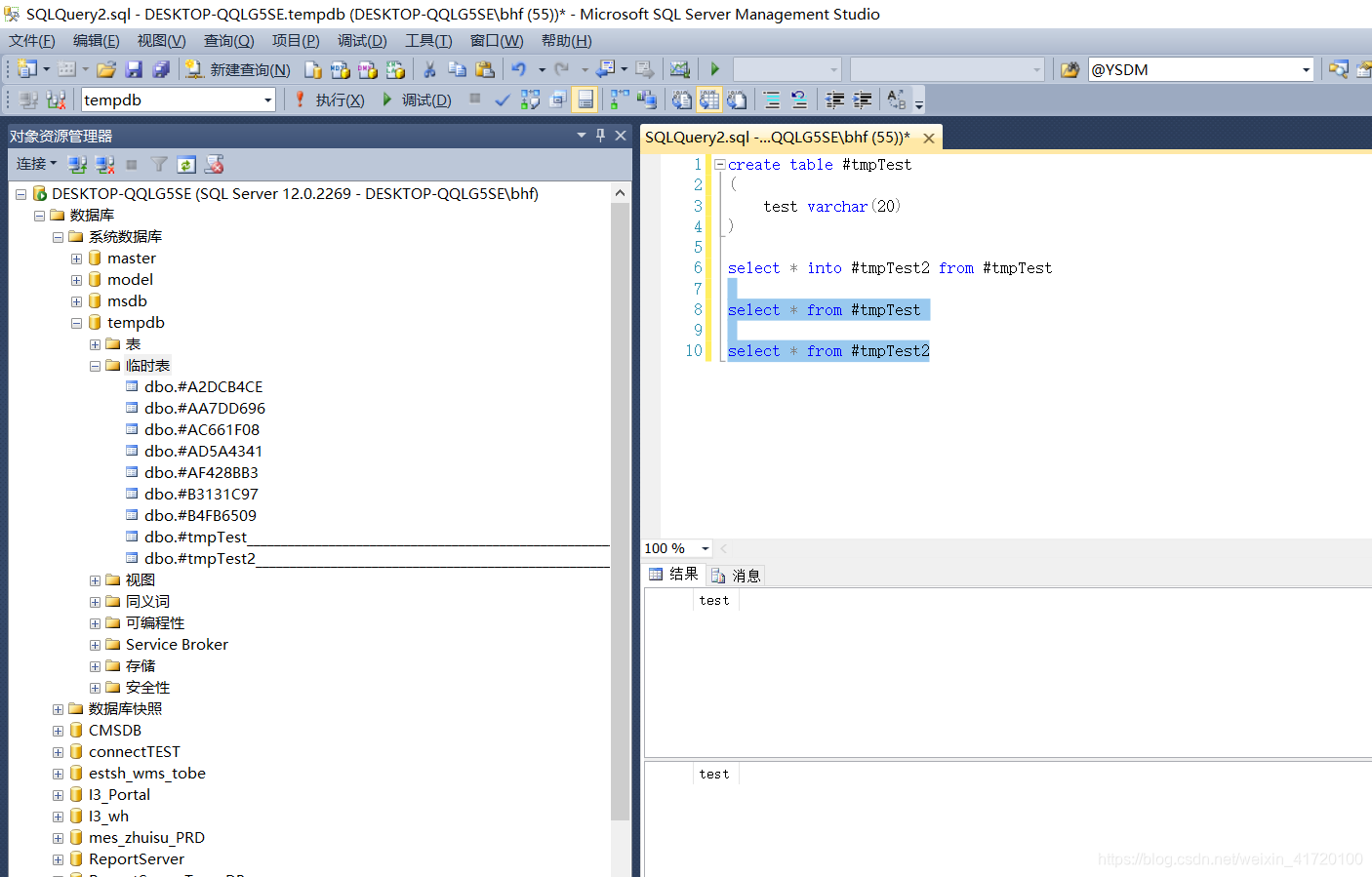Uncomment the selected lines

799,100
